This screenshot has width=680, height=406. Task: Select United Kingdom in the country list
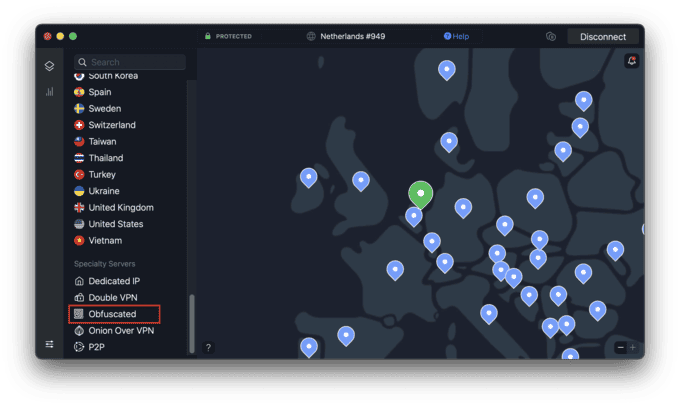[x=121, y=207]
